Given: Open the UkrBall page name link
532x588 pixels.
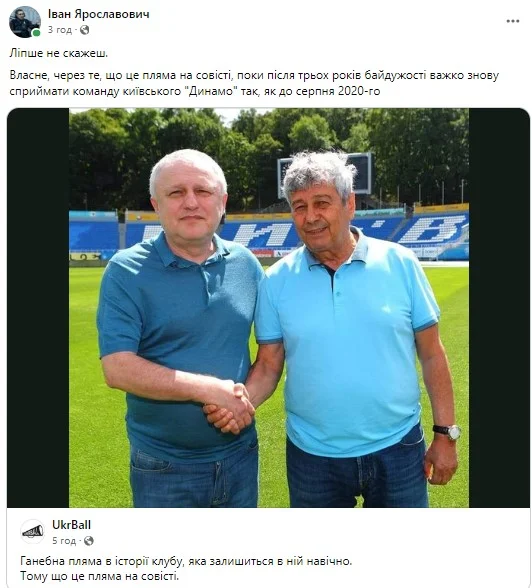Looking at the screenshot, I should tap(71, 525).
